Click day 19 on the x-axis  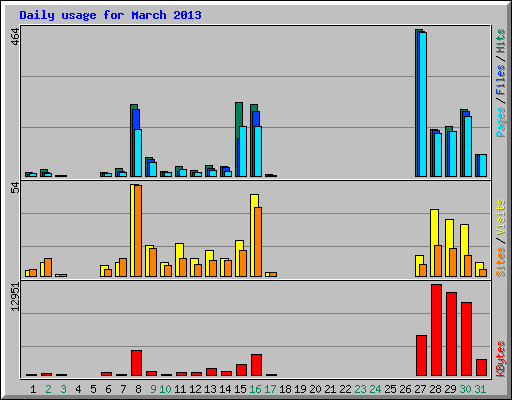pos(300,389)
